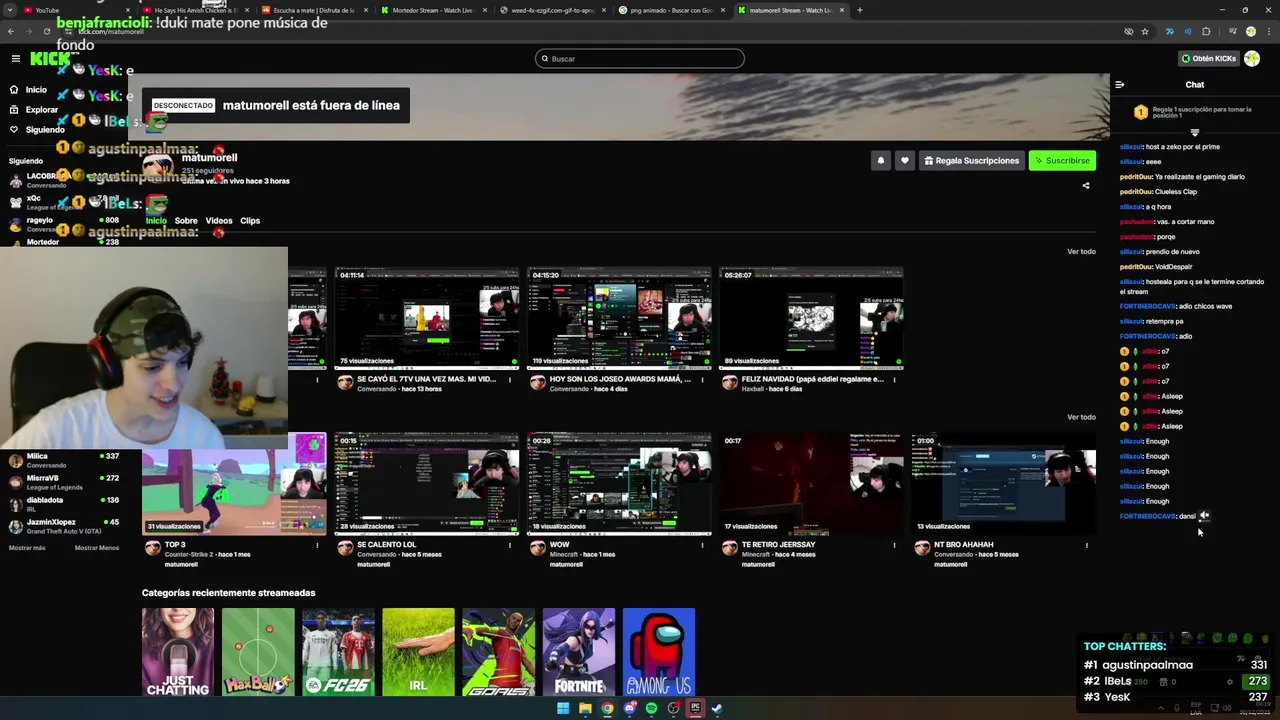Open Chrome from the taskbar
This screenshot has height=720, width=1280.
tap(607, 709)
